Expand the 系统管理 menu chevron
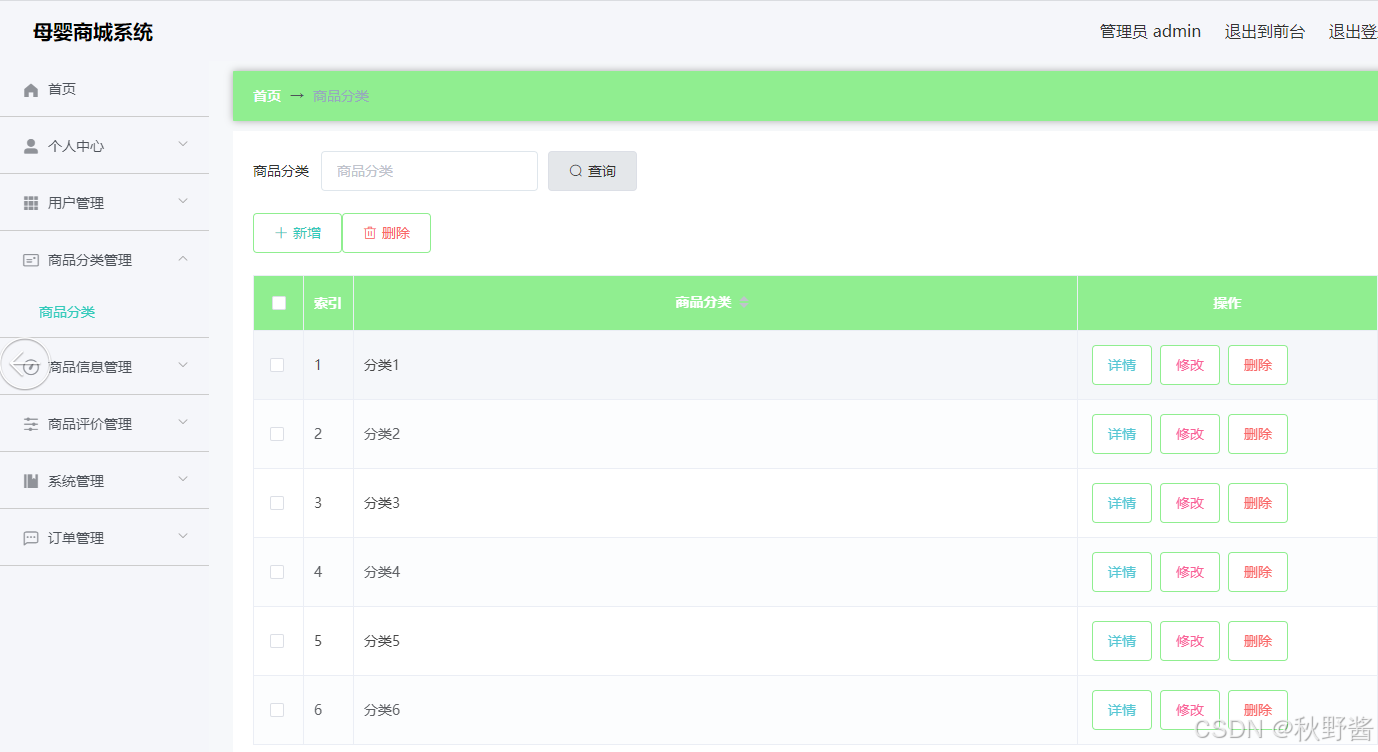This screenshot has height=752, width=1378. click(183, 480)
